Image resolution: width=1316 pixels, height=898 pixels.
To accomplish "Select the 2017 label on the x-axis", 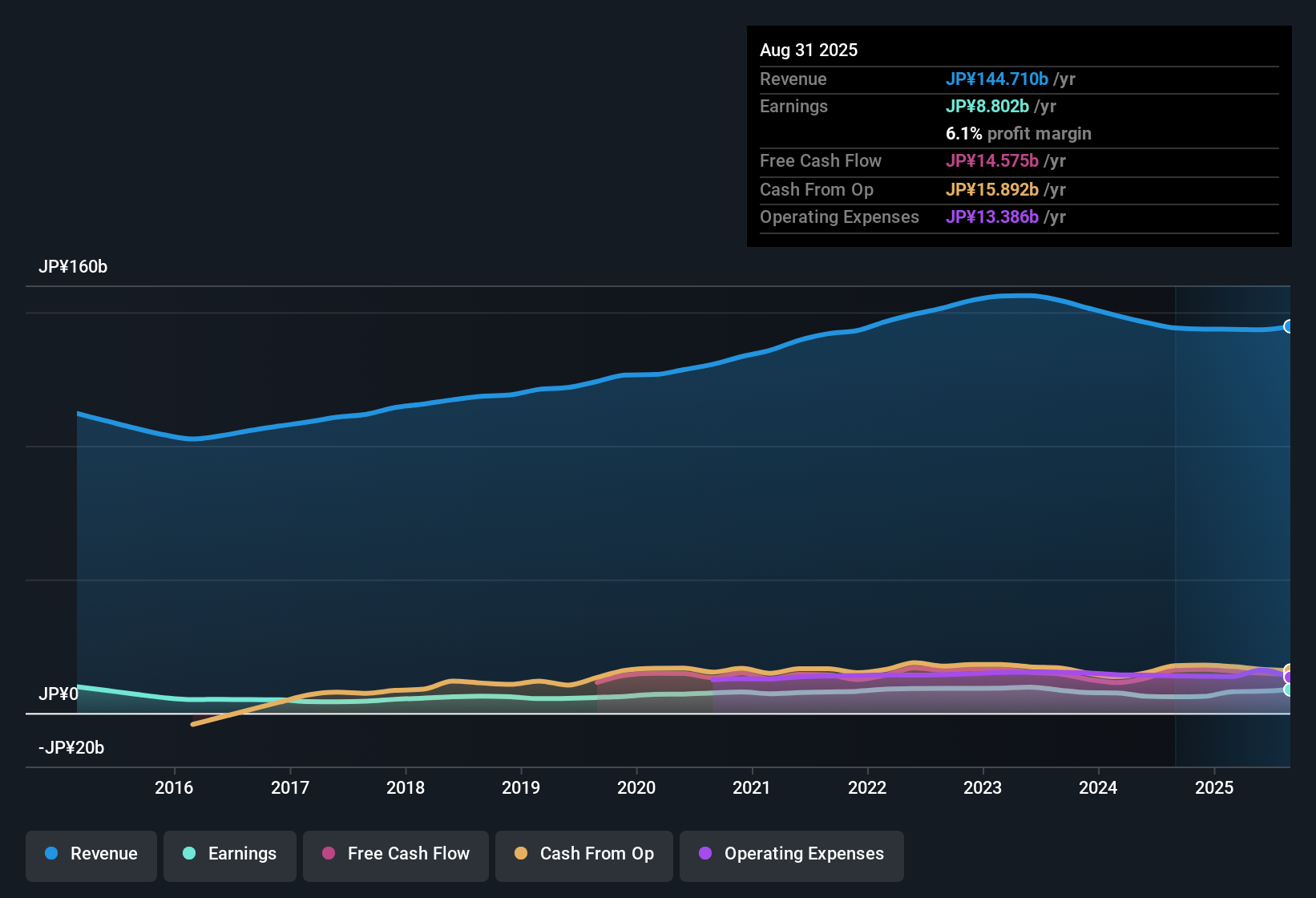I will click(290, 787).
